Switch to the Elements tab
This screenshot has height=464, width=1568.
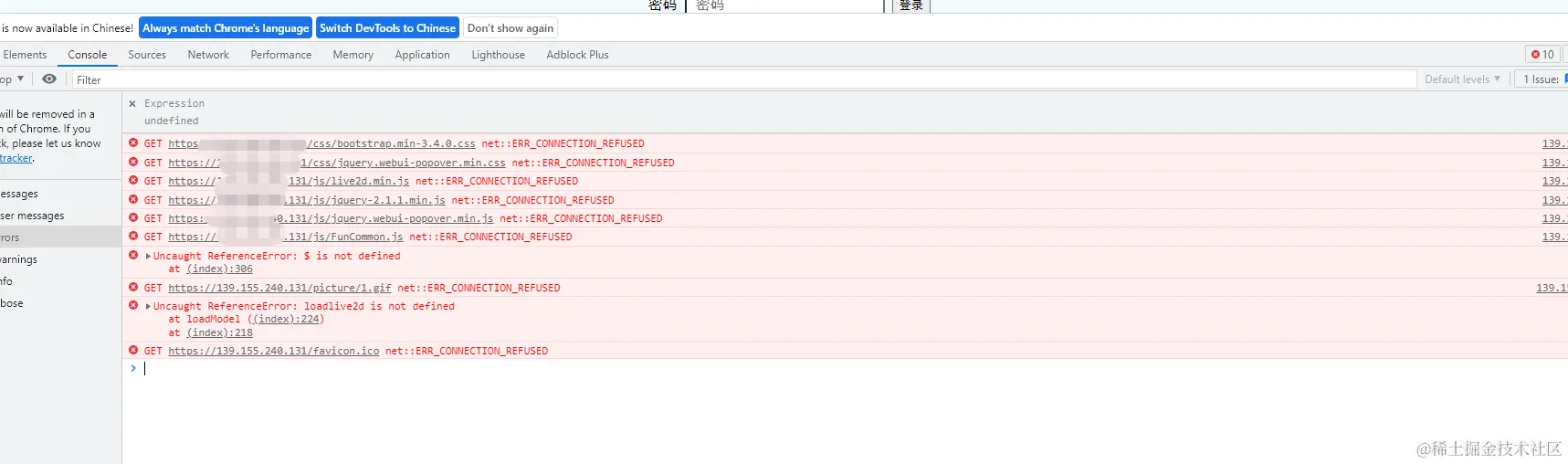pos(25,55)
